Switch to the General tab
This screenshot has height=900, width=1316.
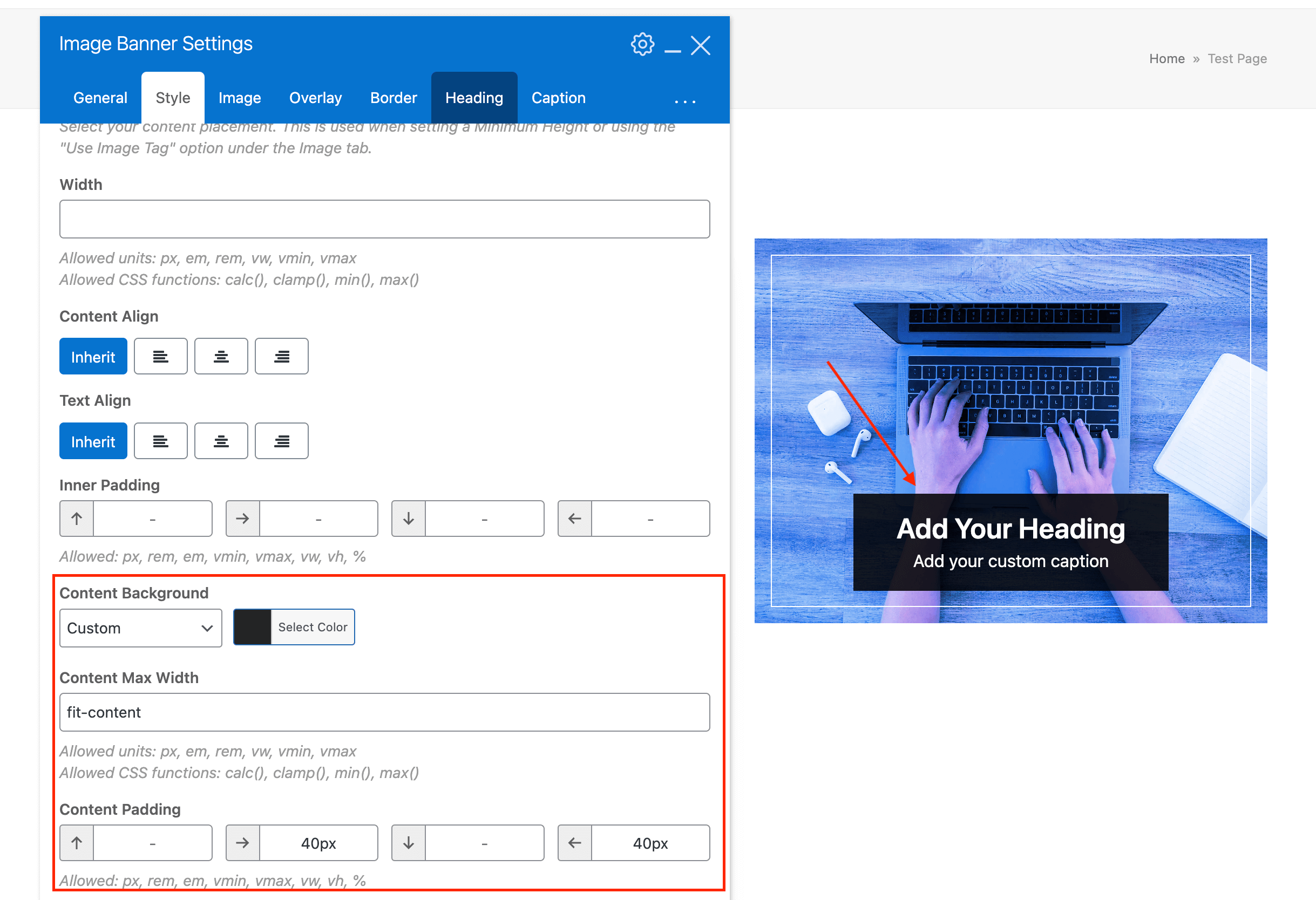100,98
